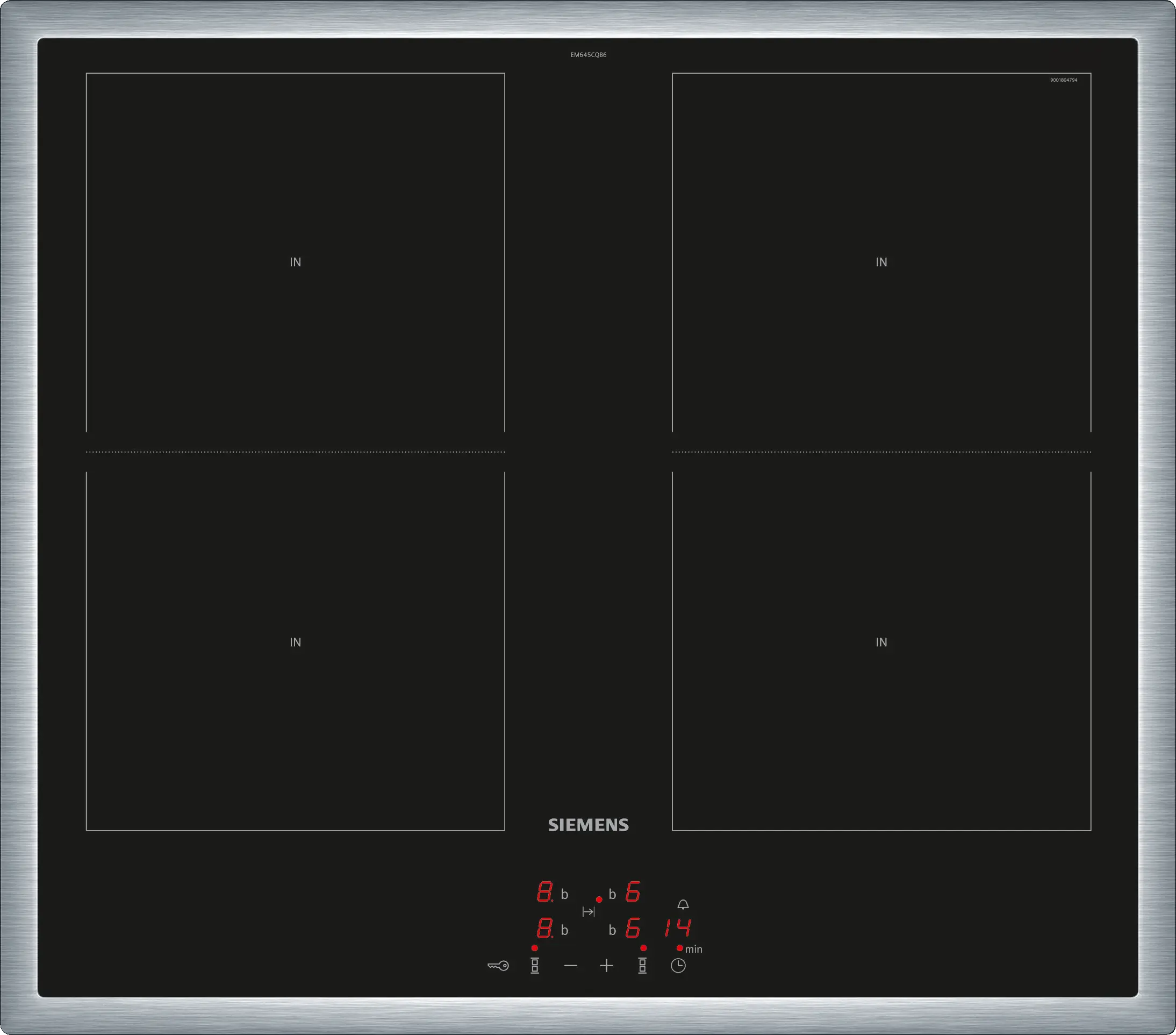This screenshot has height=1035, width=1176.
Task: Tap the front left power level display
Action: [544, 928]
